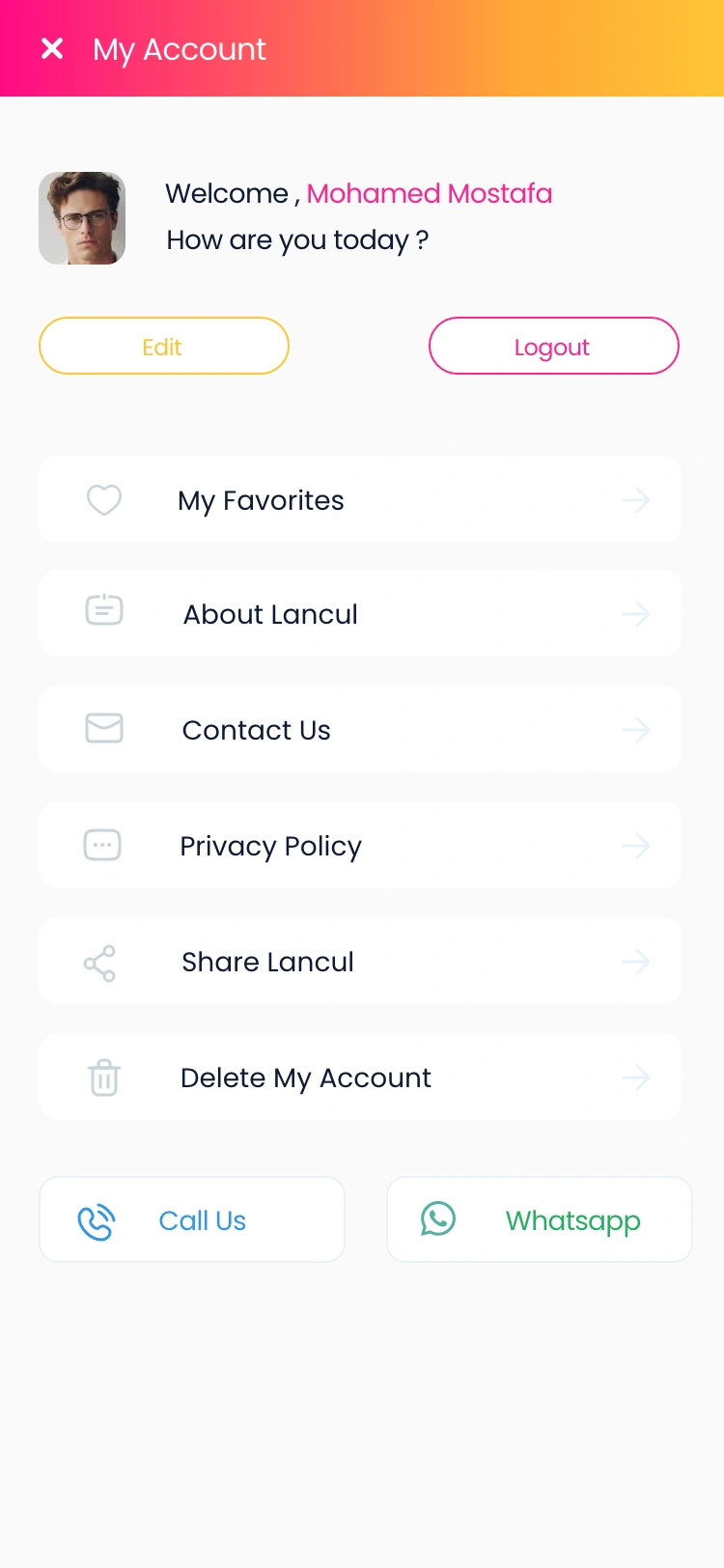
Task: Select the Share Lancul menu item
Action: [x=267, y=962]
